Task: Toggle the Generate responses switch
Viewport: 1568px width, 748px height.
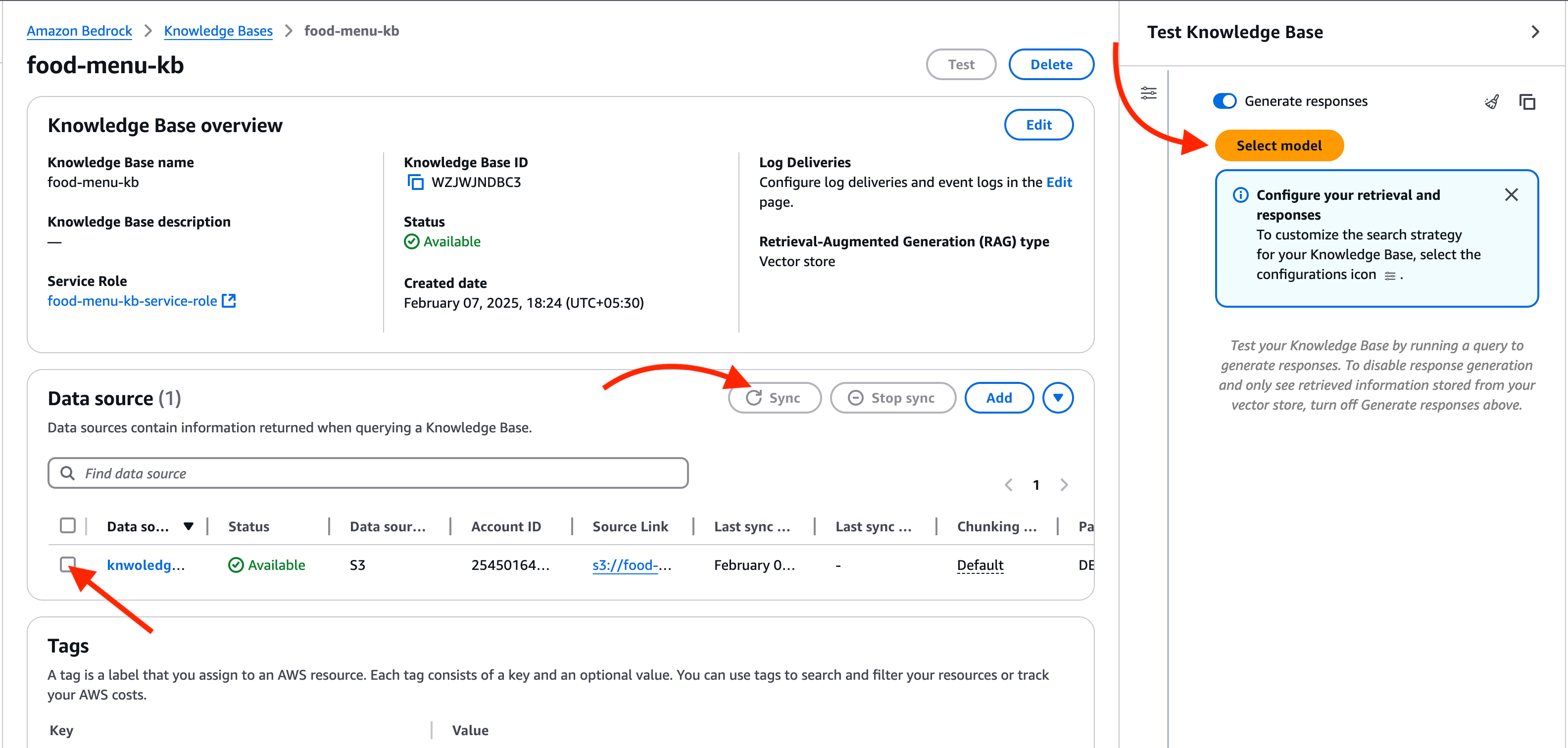Action: 1224,101
